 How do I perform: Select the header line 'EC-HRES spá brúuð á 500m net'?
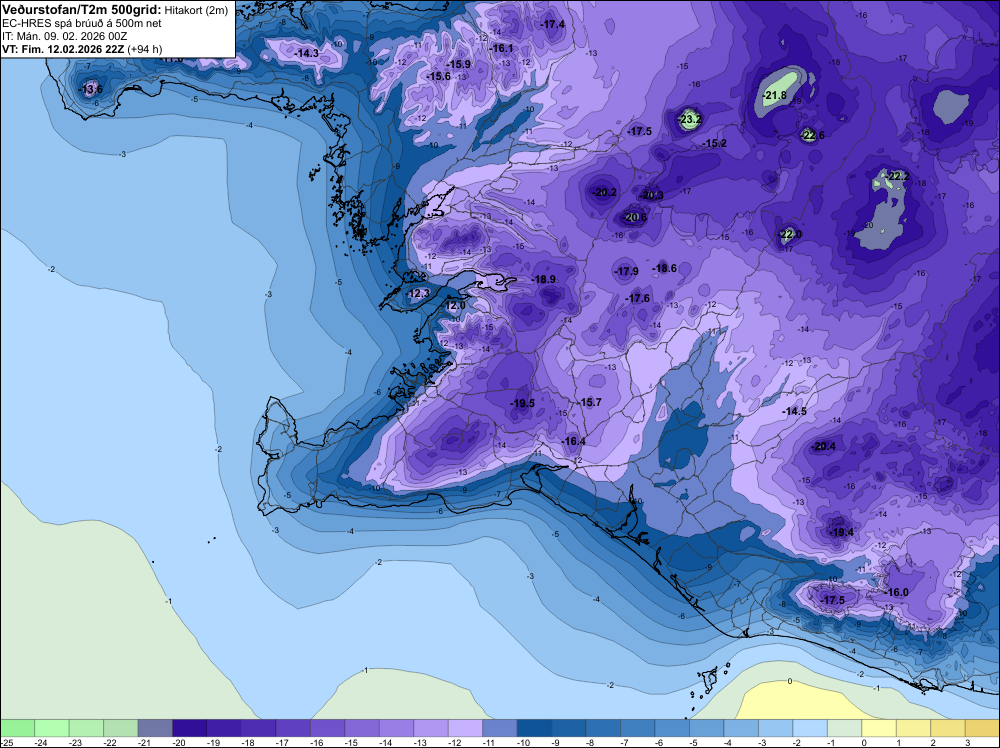[73, 24]
